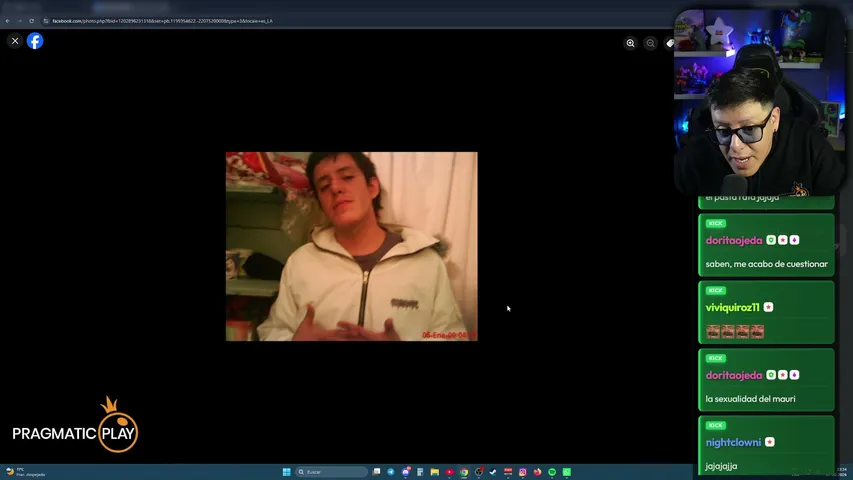The height and width of the screenshot is (480, 853).
Task: Click the taskbar Buscar search box
Action: (331, 472)
